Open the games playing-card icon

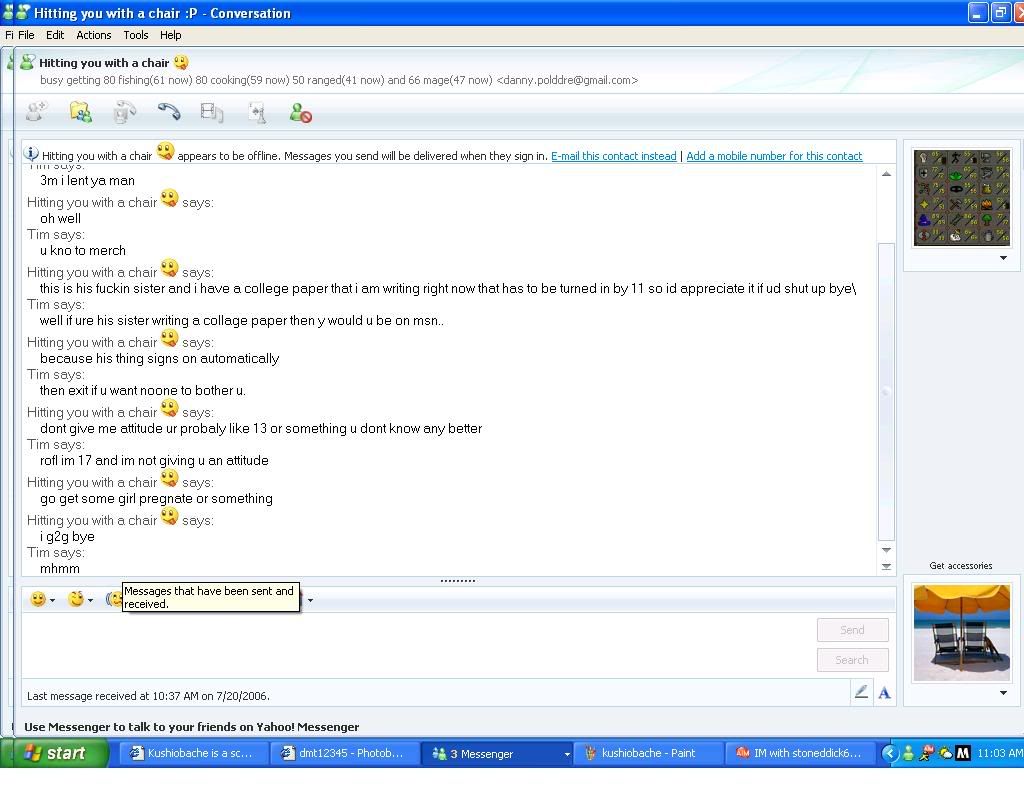(x=257, y=113)
